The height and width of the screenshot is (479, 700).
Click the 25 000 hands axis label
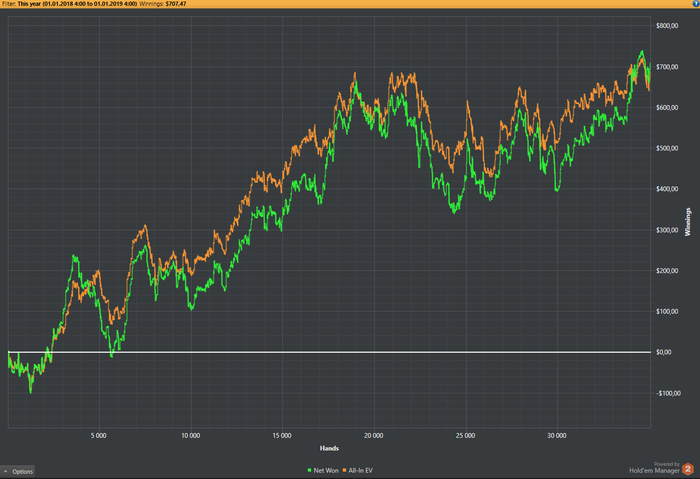pos(466,436)
